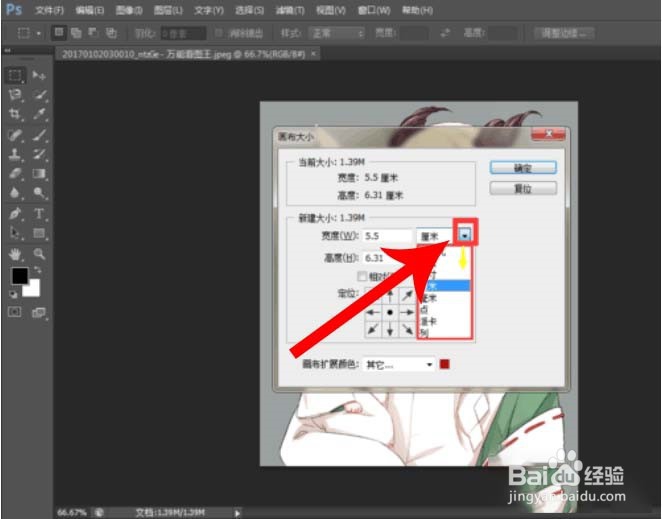Select the Pen tool

(x=15, y=214)
